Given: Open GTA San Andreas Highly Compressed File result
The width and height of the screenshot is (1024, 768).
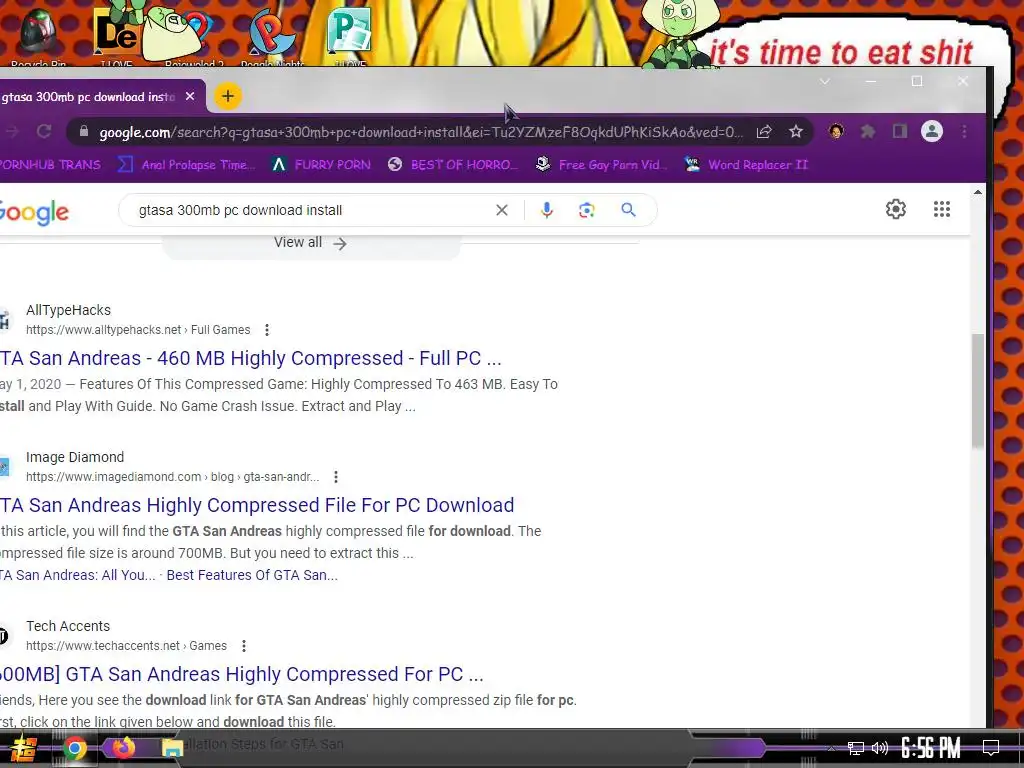Looking at the screenshot, I should (x=257, y=505).
